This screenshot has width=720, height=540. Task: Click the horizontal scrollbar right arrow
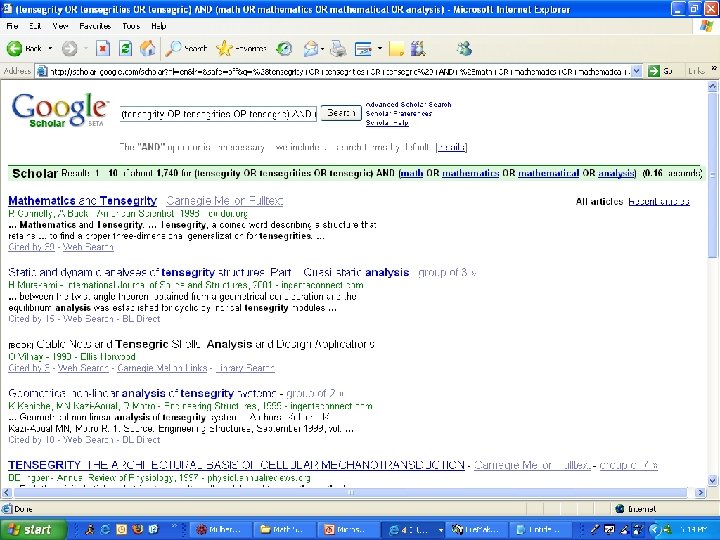click(700, 493)
